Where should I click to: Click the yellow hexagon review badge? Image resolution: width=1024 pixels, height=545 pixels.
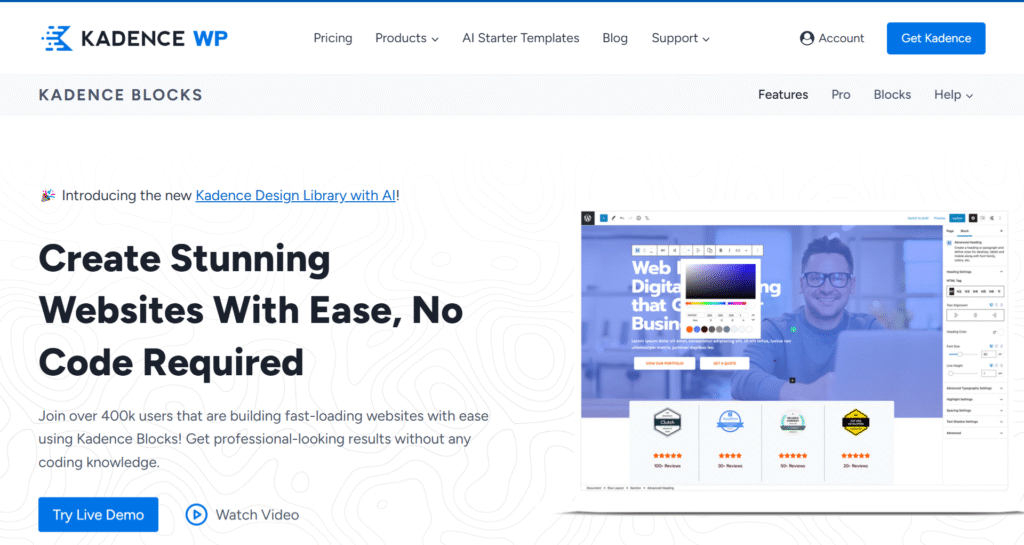point(854,422)
